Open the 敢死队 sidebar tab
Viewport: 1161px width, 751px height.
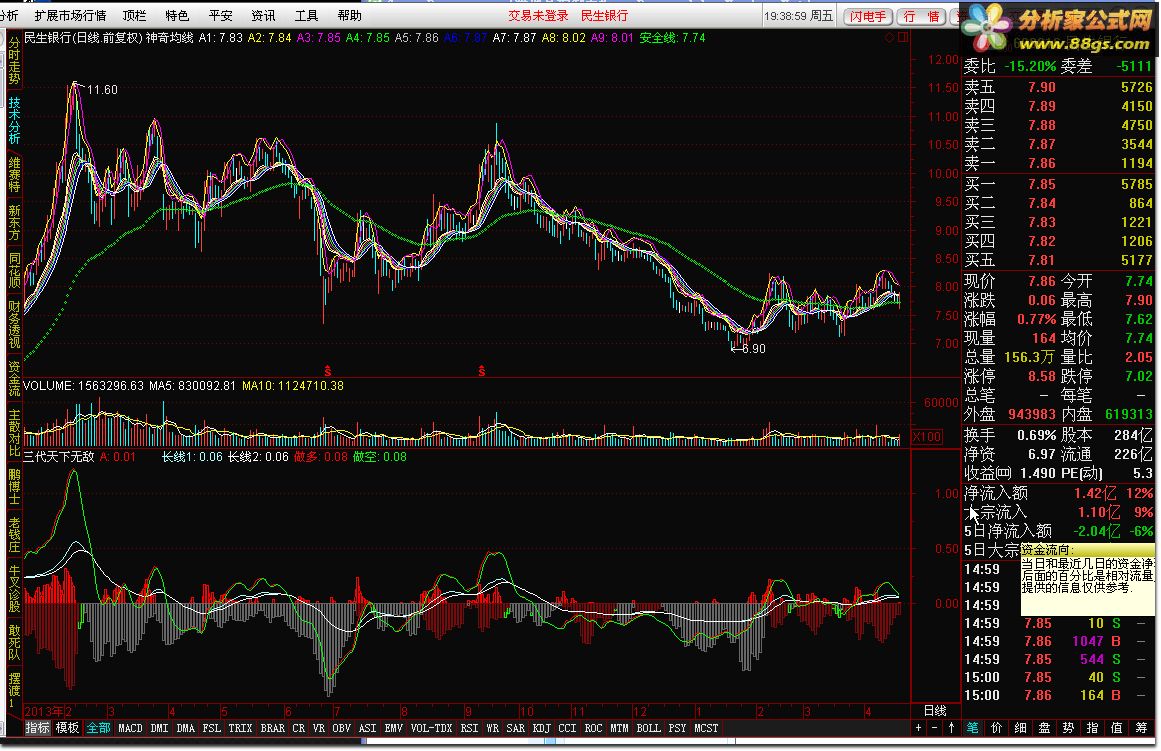click(x=14, y=641)
